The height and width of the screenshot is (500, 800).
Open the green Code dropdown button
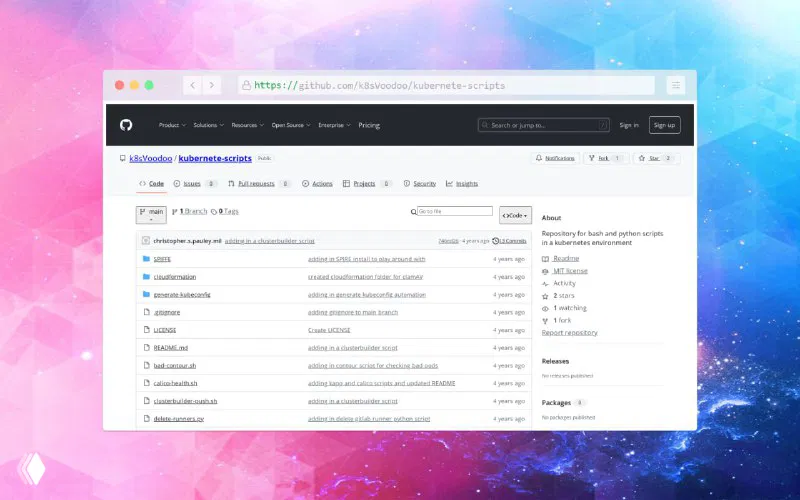(x=515, y=215)
